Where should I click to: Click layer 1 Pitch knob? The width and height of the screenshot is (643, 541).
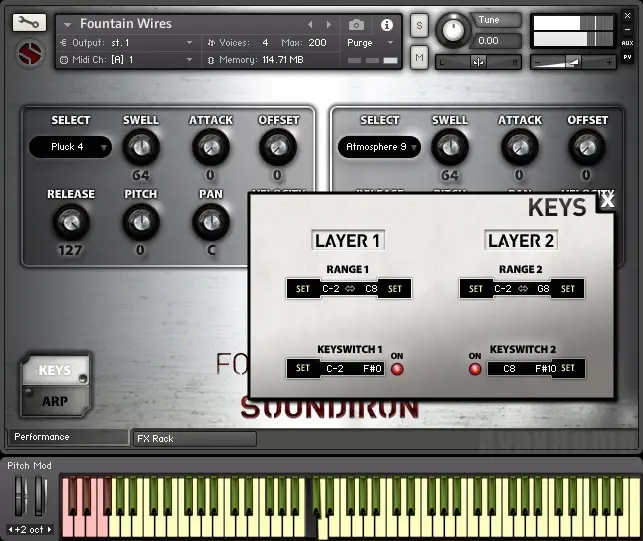click(x=141, y=222)
